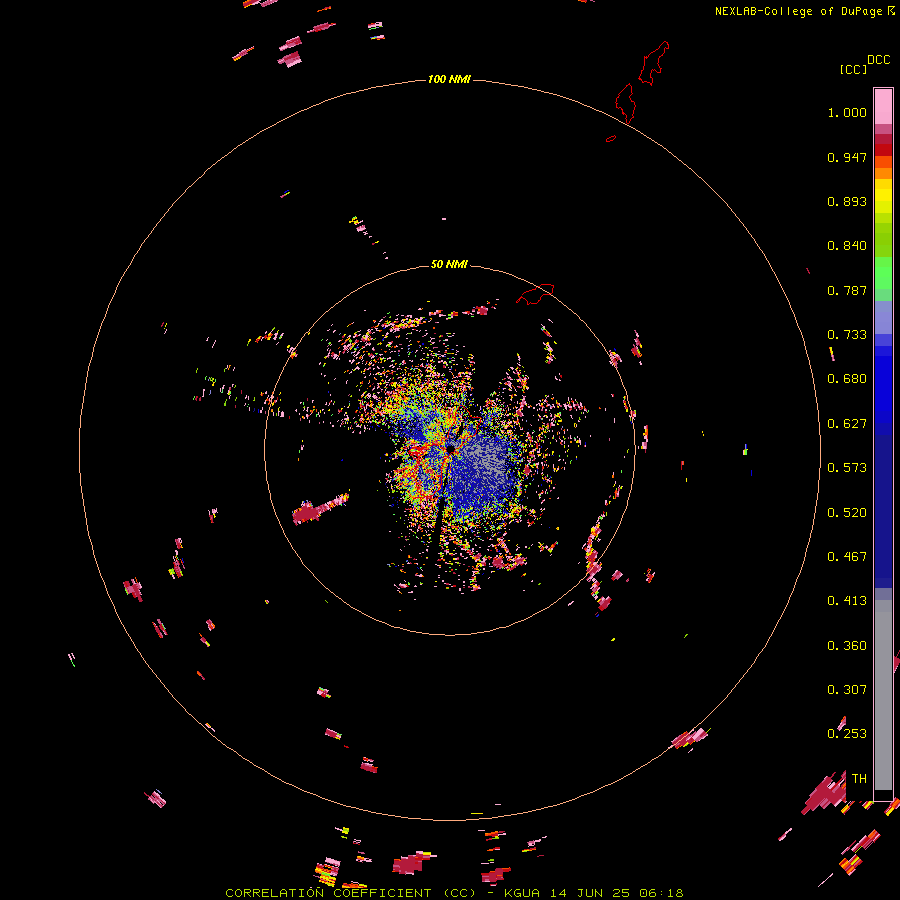The height and width of the screenshot is (900, 900).
Task: Click the red island outline on 50 NMI ring
Action: click(535, 294)
